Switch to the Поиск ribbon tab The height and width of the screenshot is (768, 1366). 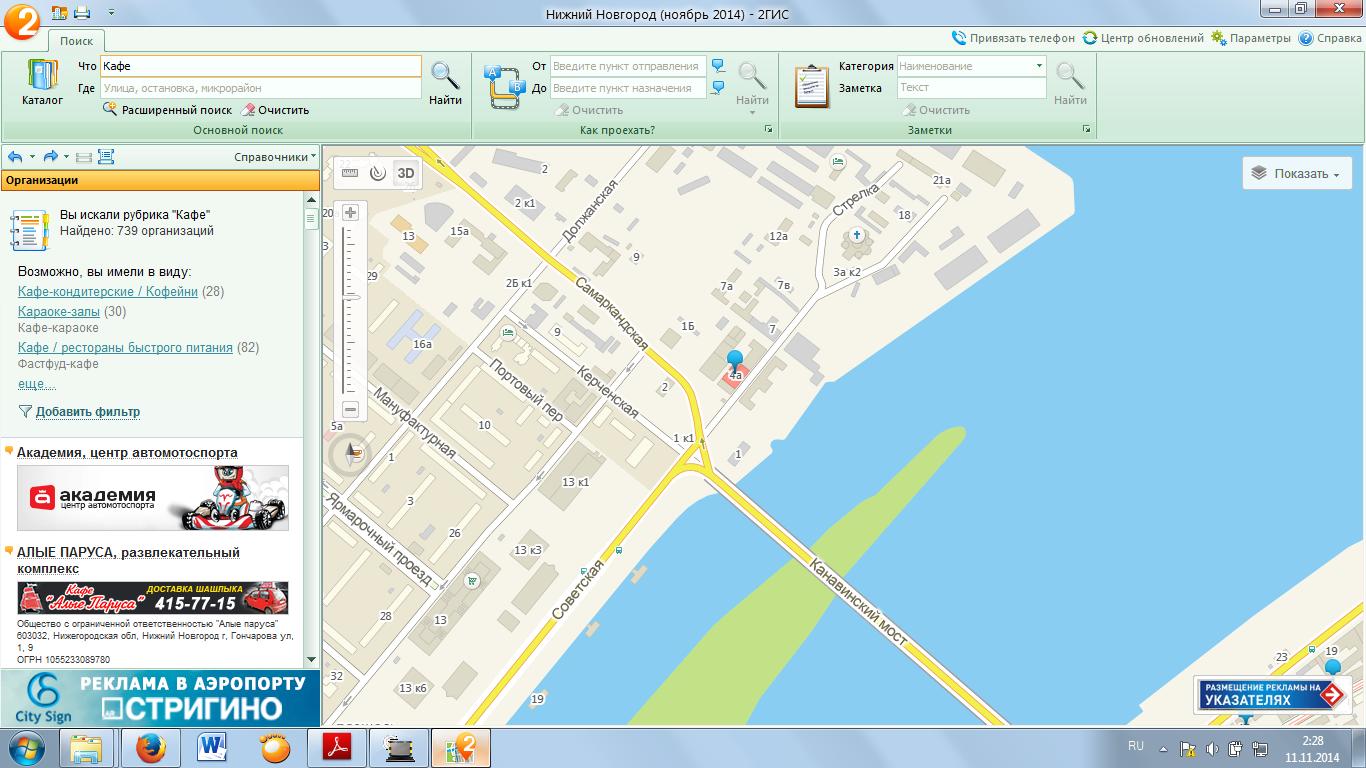(76, 41)
